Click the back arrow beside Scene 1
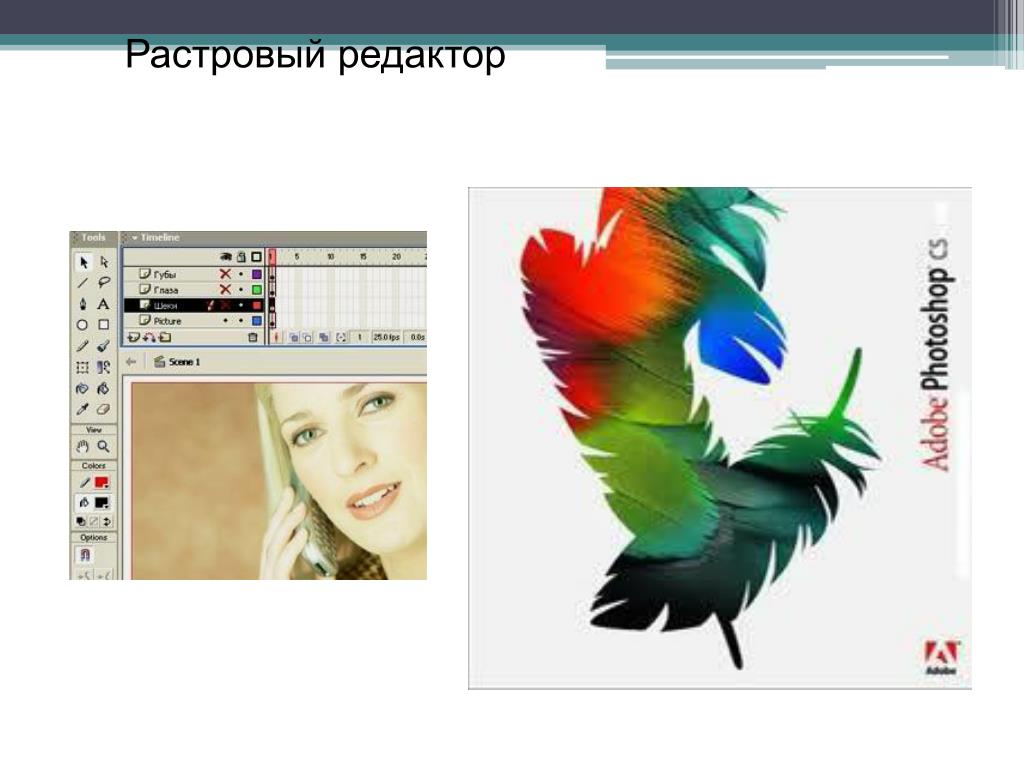The width and height of the screenshot is (1024, 768). coord(131,362)
